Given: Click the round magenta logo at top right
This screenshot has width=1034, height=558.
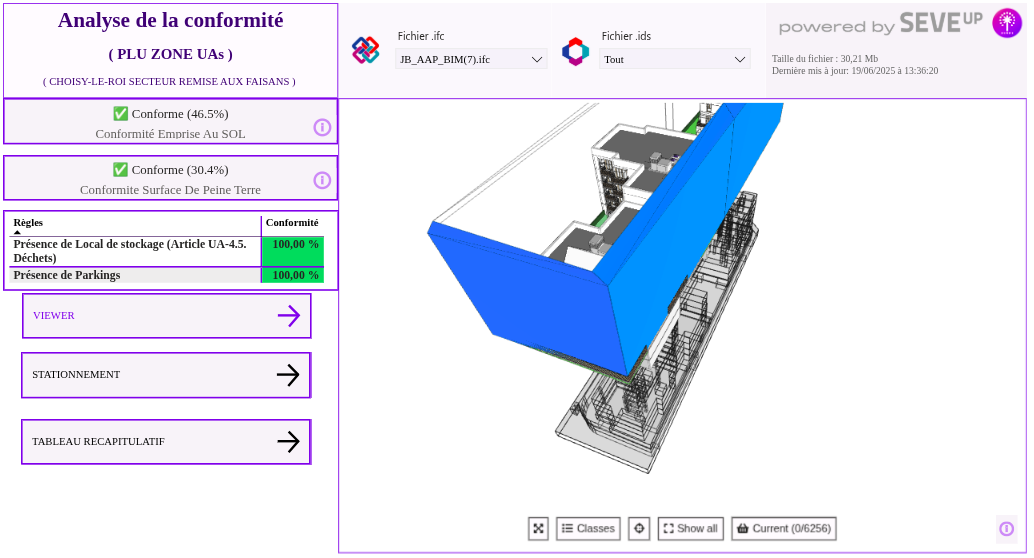Looking at the screenshot, I should coord(1006,23).
